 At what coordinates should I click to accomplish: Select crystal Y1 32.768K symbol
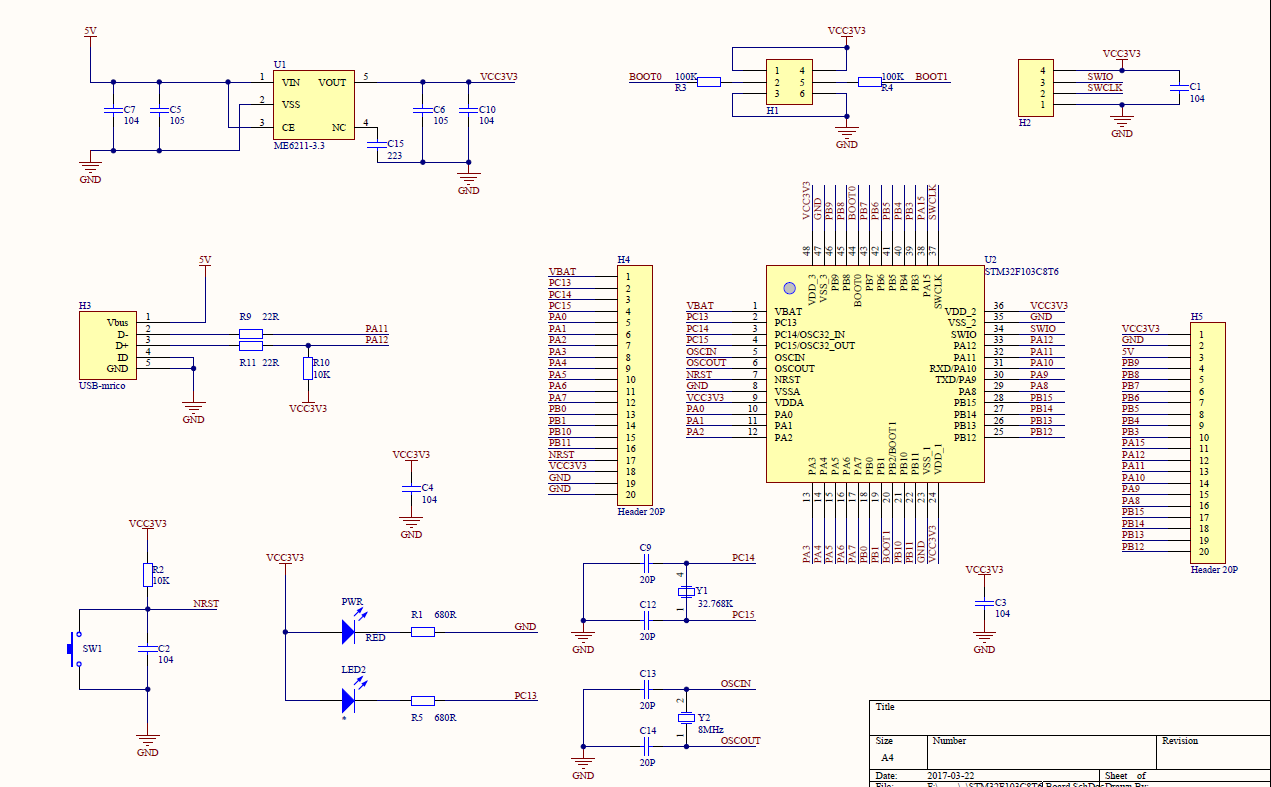686,592
